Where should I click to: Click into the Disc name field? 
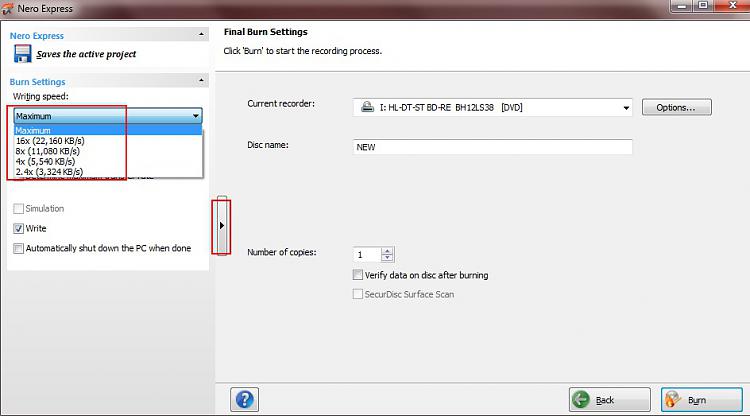click(492, 147)
